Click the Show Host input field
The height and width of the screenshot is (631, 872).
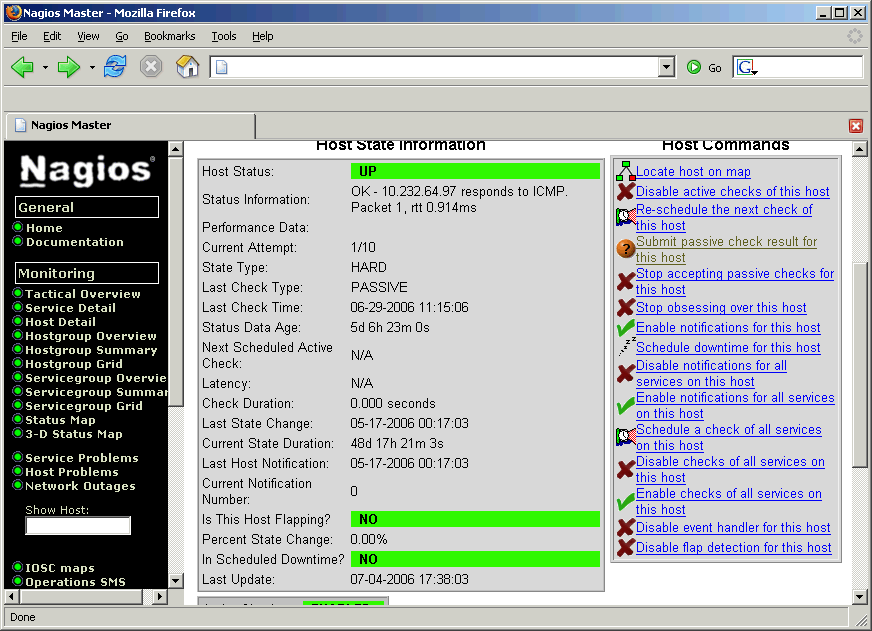[78, 525]
